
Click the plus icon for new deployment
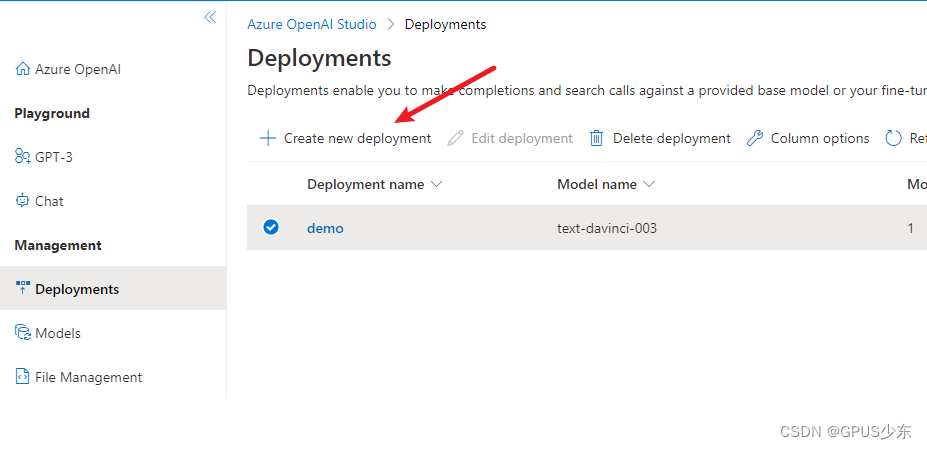pos(268,138)
